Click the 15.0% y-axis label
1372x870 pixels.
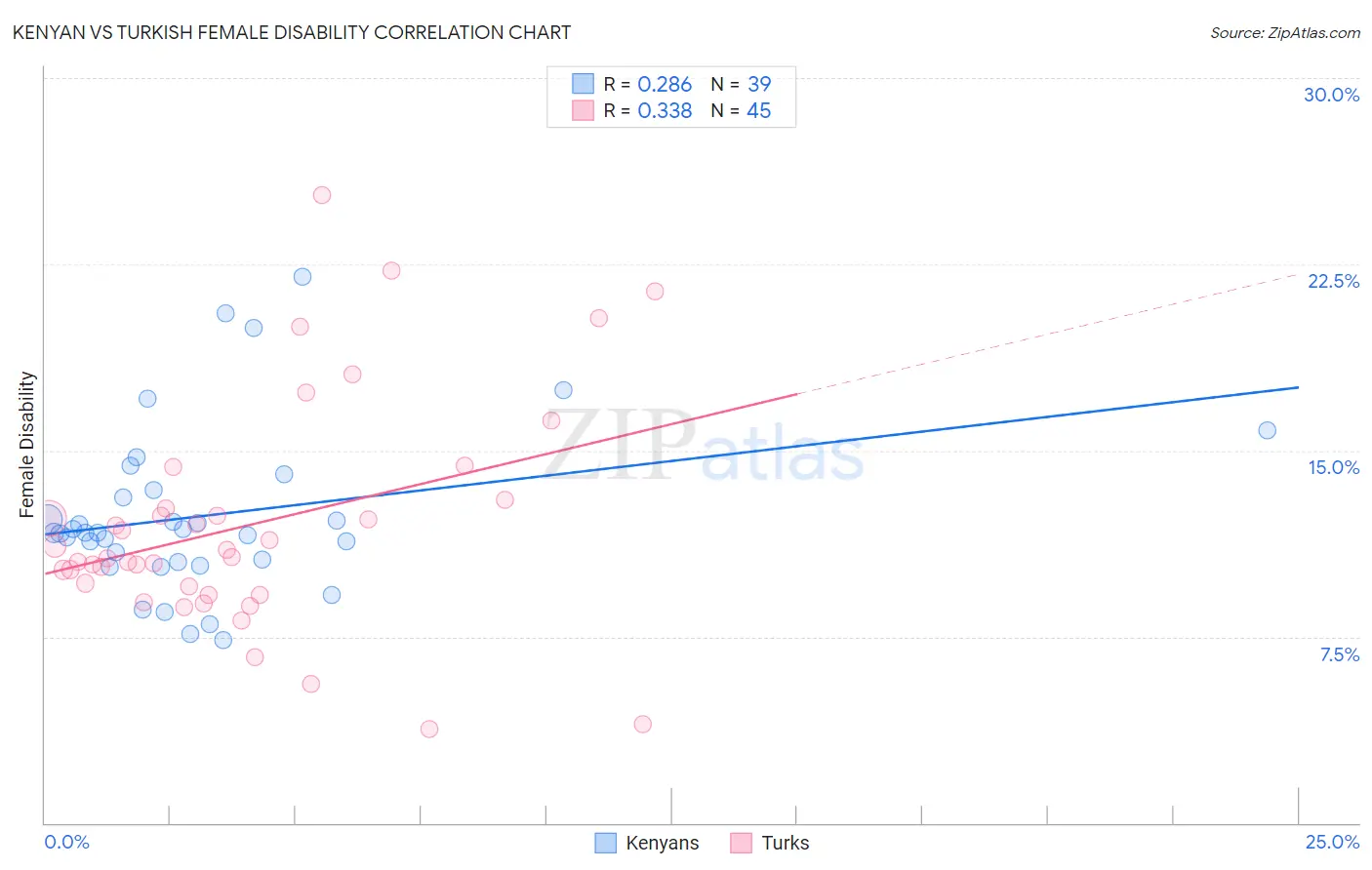pos(1333,467)
